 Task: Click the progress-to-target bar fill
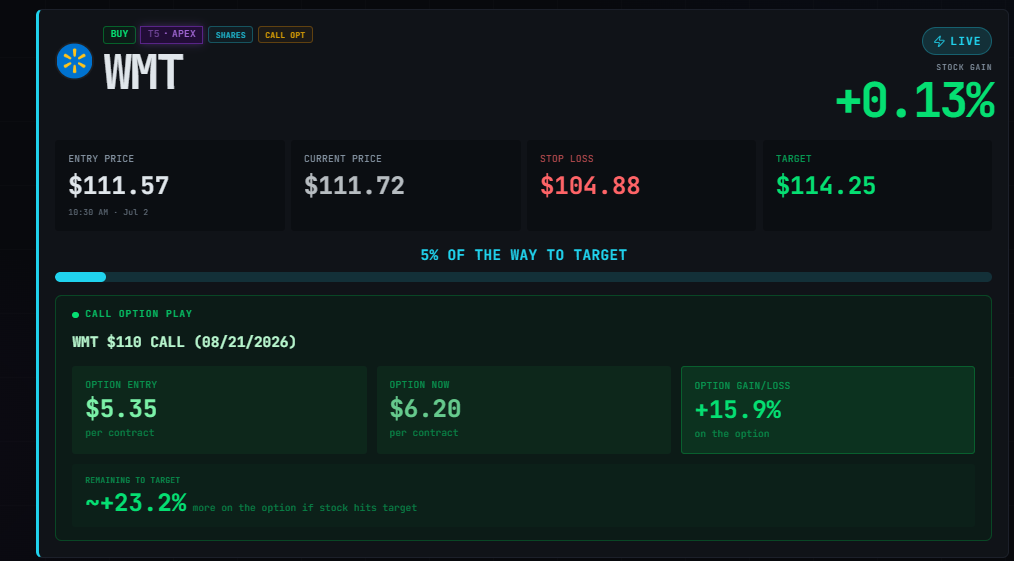(x=81, y=277)
